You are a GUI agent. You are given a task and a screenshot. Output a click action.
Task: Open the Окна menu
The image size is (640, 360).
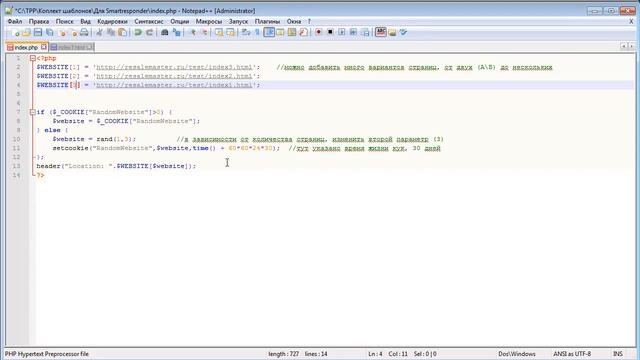(x=293, y=21)
